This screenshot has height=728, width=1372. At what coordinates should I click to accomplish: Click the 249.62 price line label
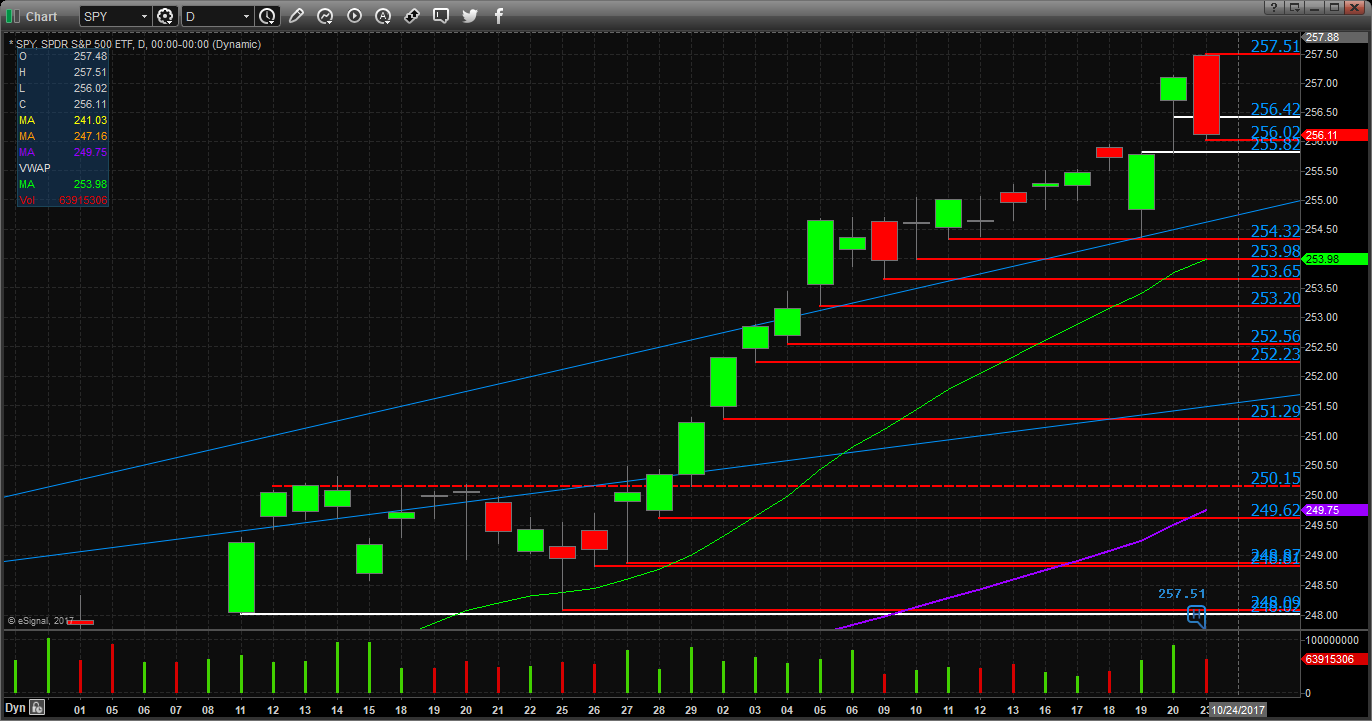pyautogui.click(x=1275, y=510)
